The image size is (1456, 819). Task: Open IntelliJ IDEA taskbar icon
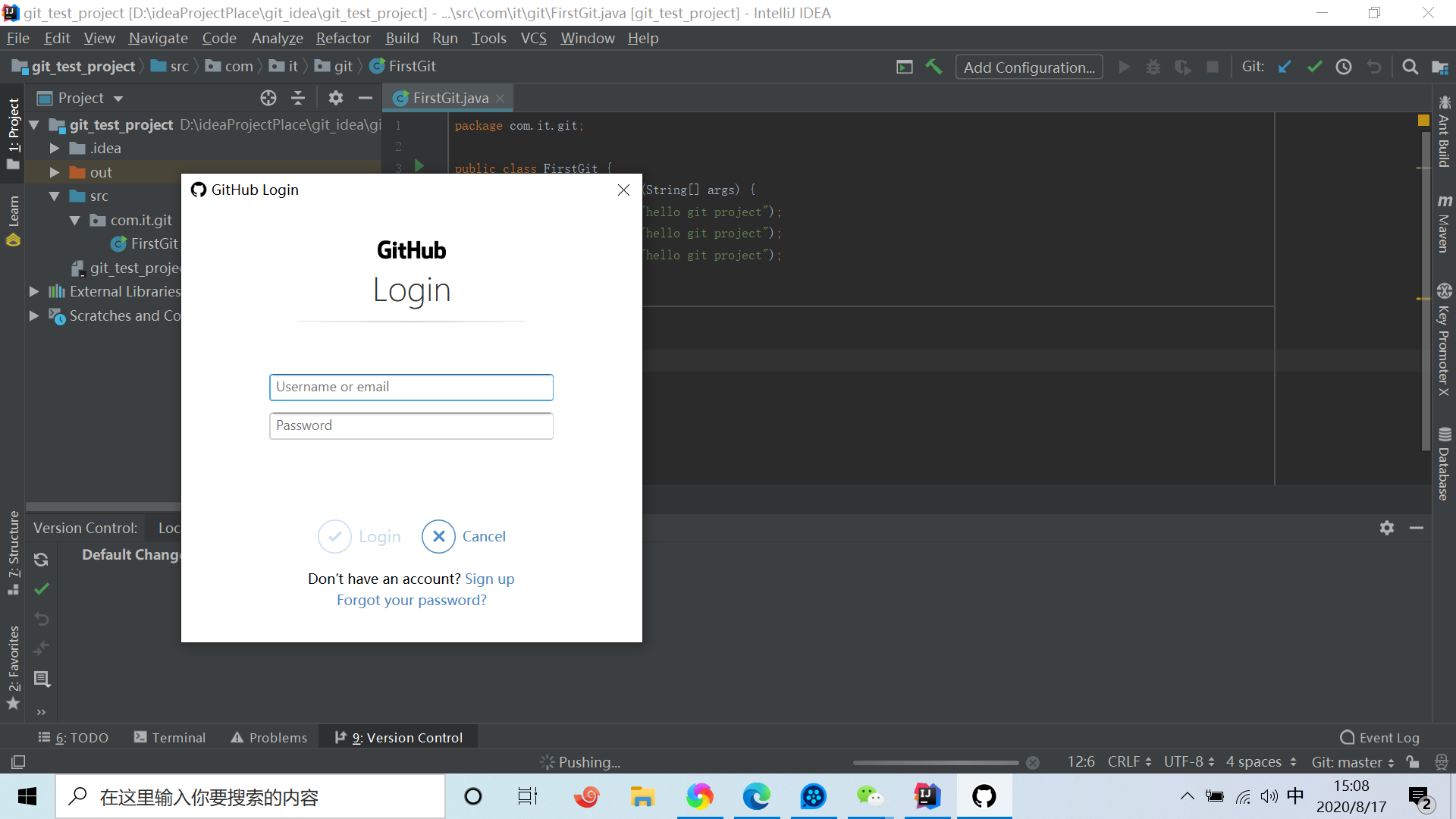tap(927, 796)
